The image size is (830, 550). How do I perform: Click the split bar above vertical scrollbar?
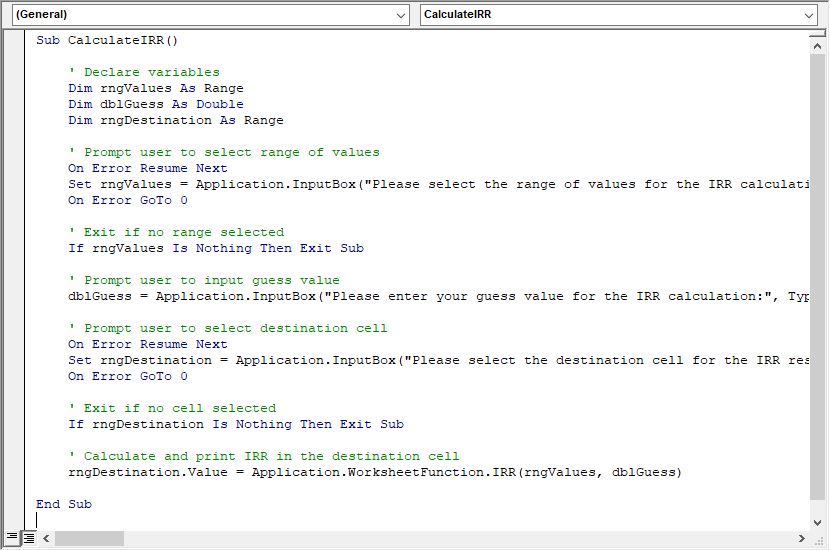[817, 34]
